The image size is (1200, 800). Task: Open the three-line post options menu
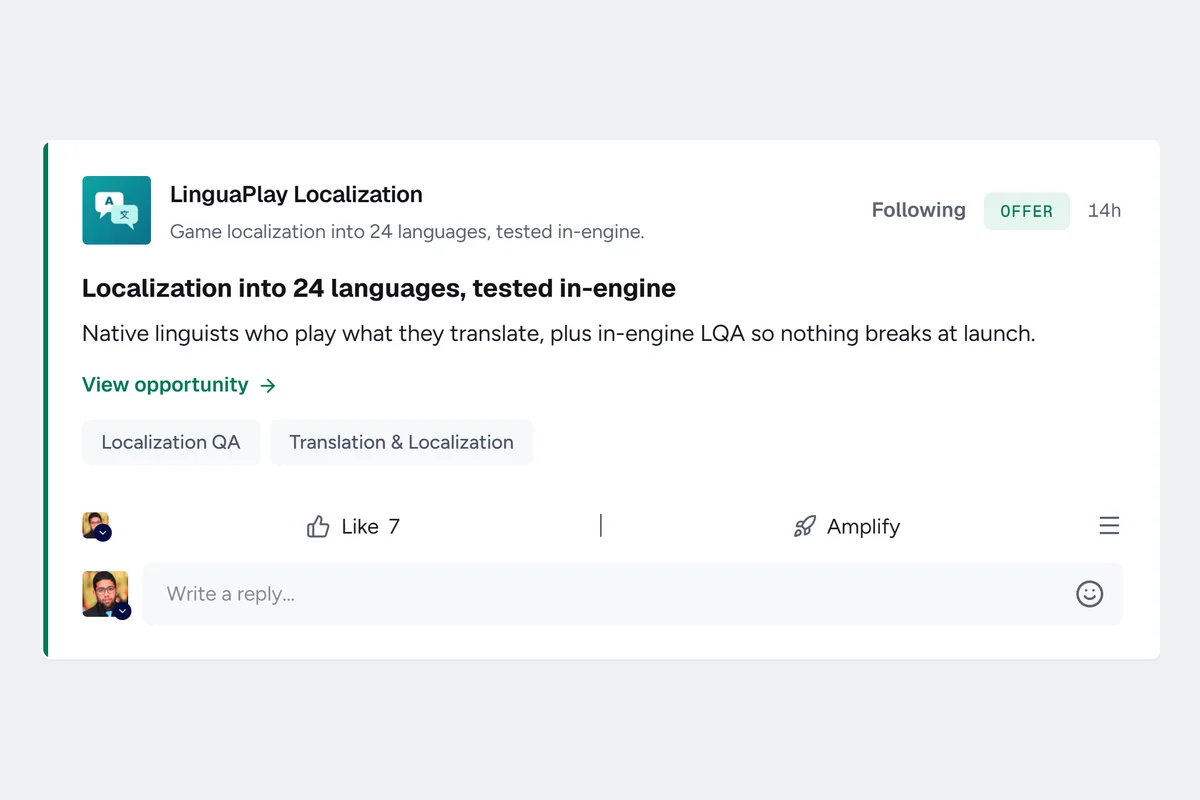[1109, 526]
